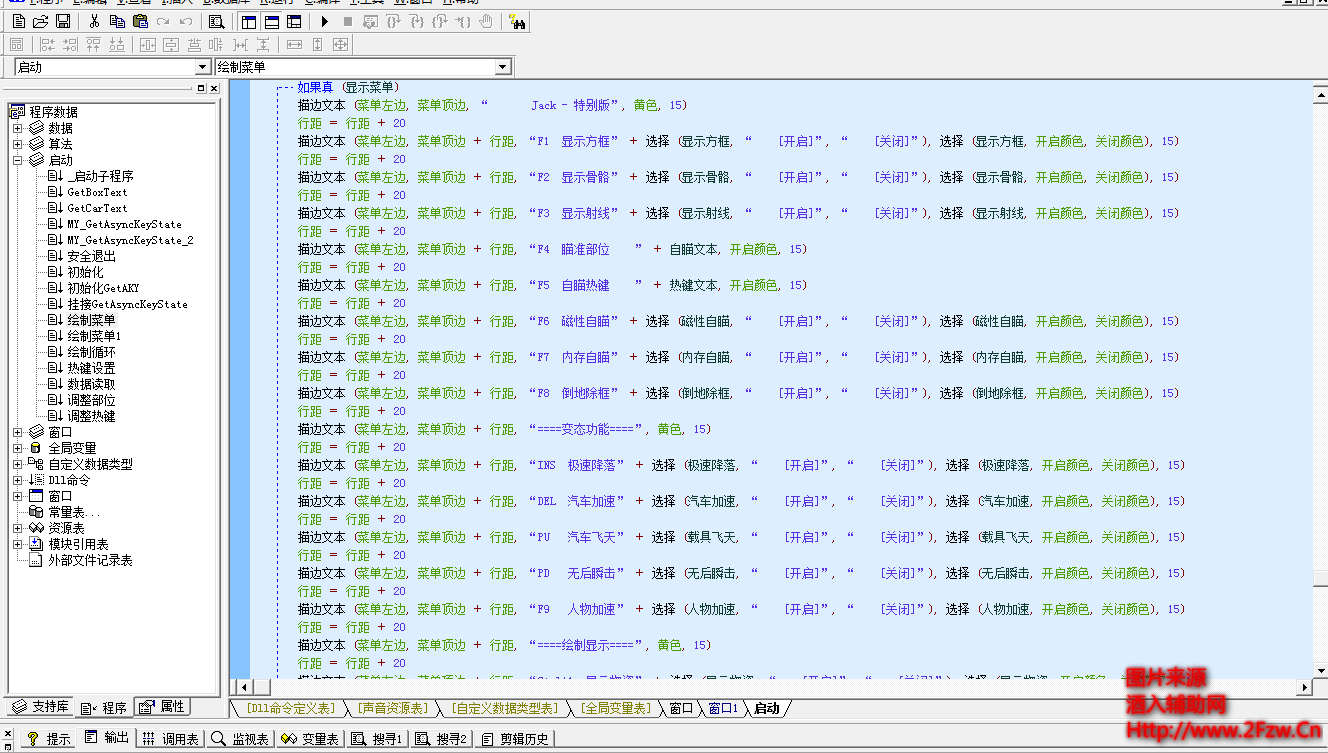This screenshot has width=1328, height=753.
Task: Click the Open file folder icon
Action: click(41, 21)
